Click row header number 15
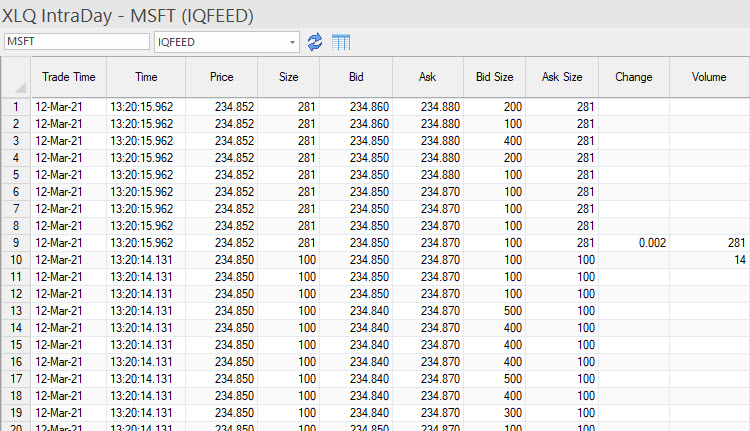Image resolution: width=750 pixels, height=431 pixels. click(16, 345)
